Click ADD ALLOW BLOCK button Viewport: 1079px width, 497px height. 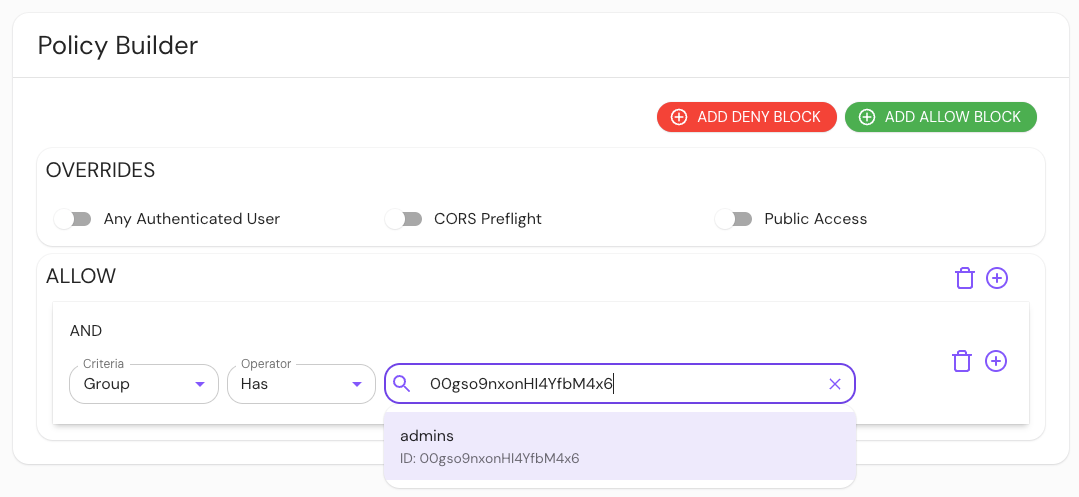[941, 117]
